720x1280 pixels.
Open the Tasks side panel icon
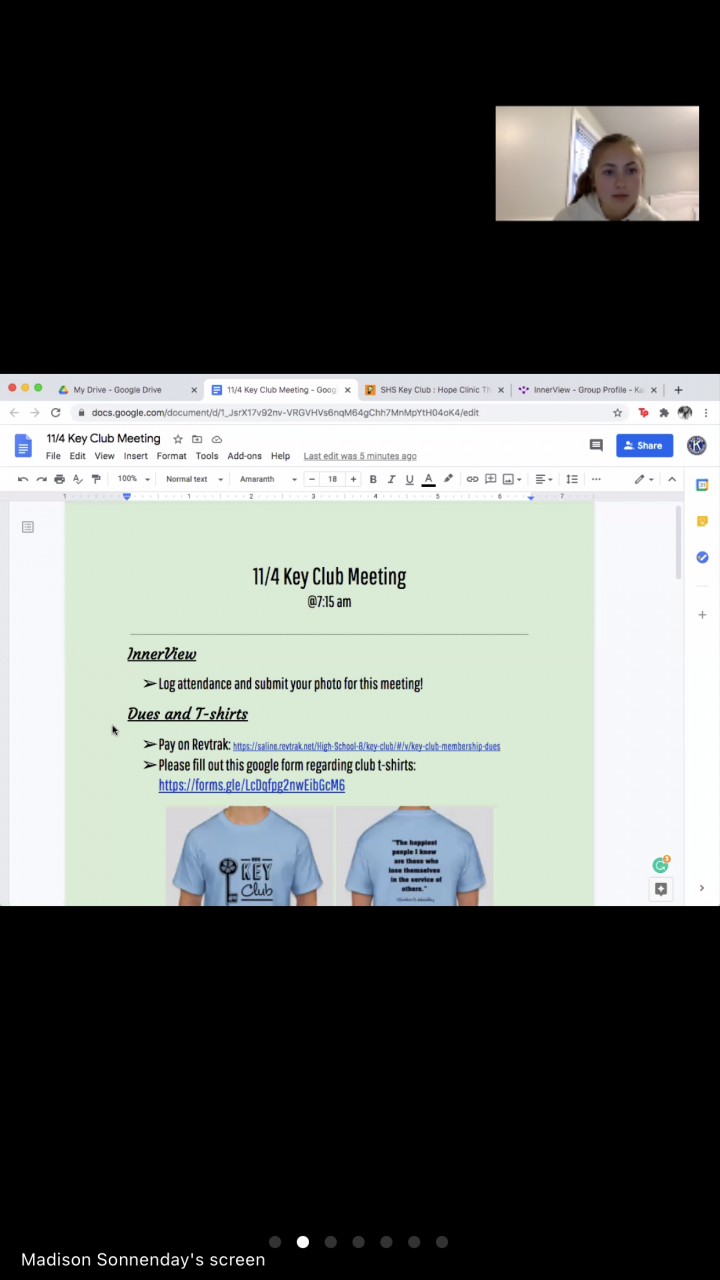[x=702, y=557]
